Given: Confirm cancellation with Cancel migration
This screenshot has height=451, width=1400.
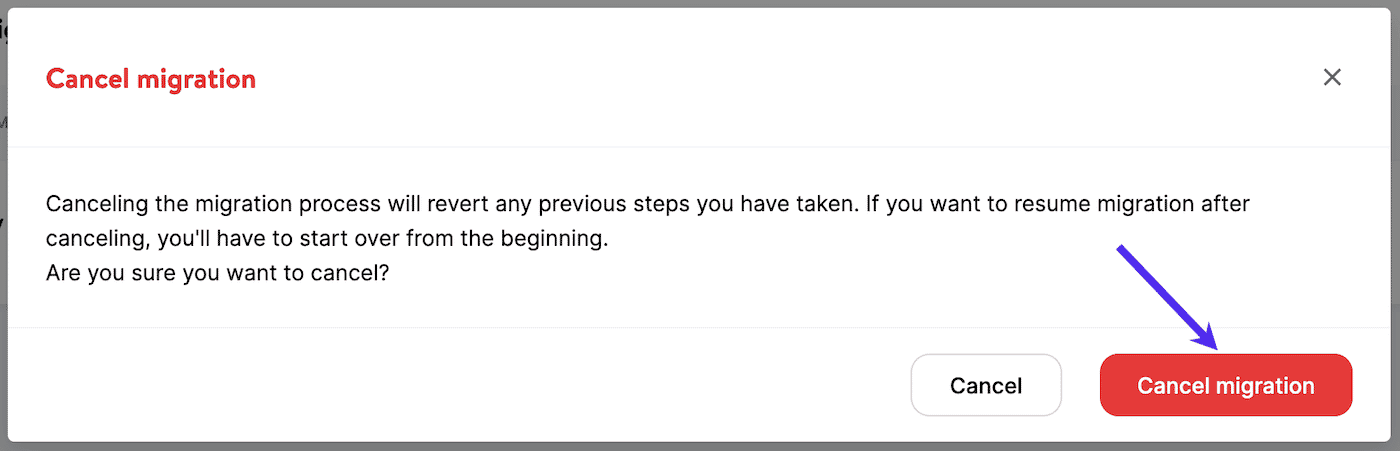Looking at the screenshot, I should coord(1225,385).
